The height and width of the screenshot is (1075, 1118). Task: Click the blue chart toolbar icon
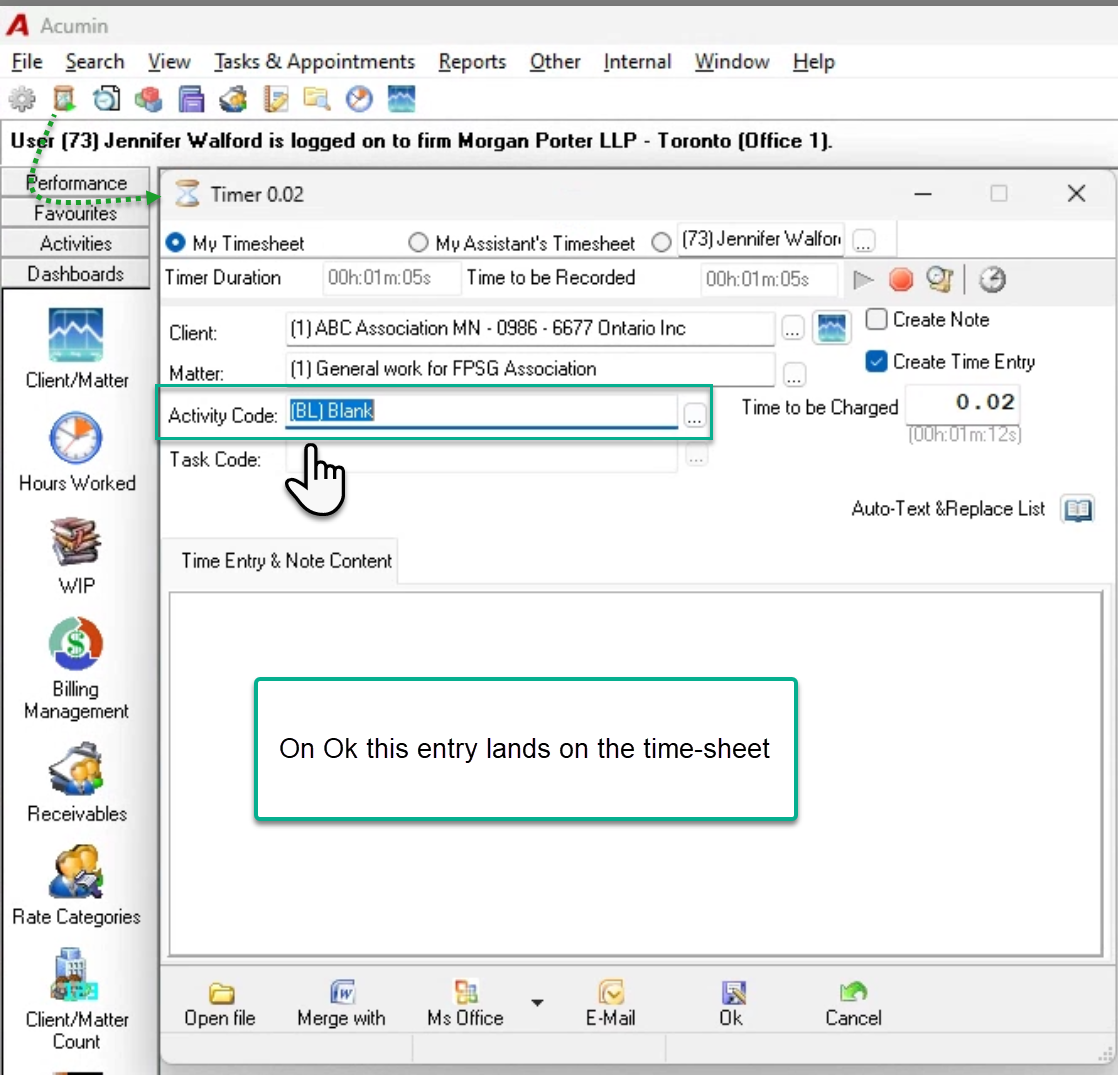click(x=401, y=98)
